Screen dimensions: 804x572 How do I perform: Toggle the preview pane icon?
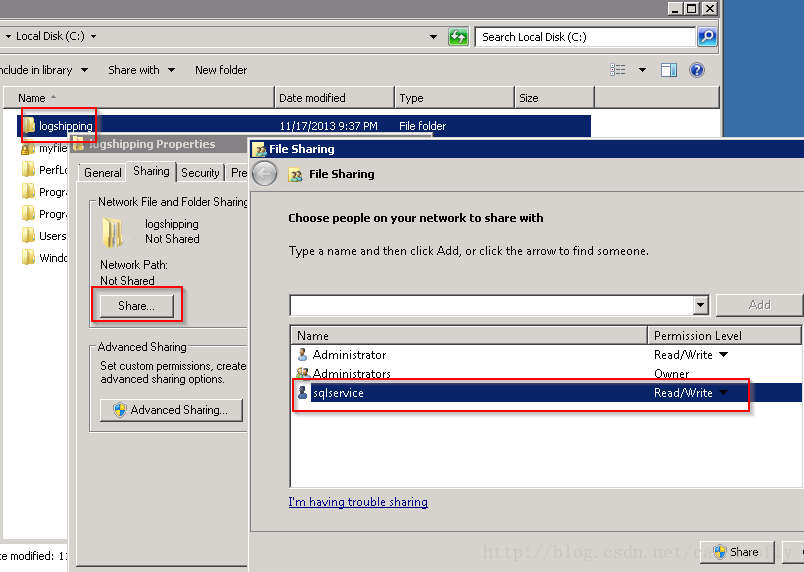point(669,70)
